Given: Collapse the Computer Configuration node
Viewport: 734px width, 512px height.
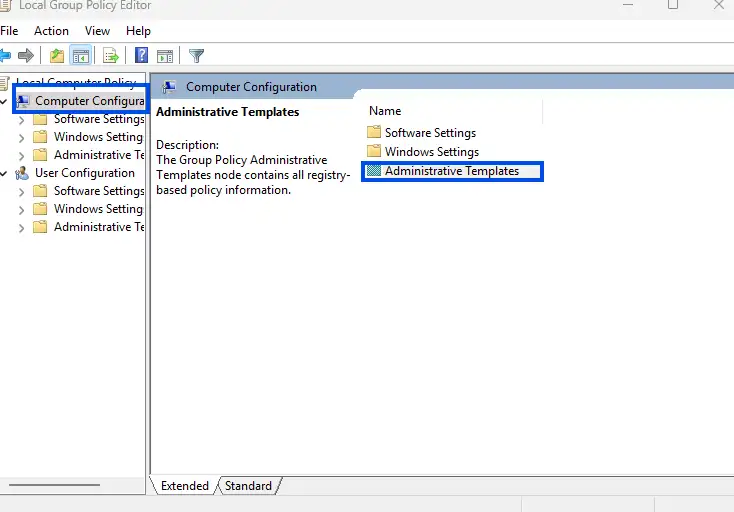Looking at the screenshot, I should (x=4, y=101).
